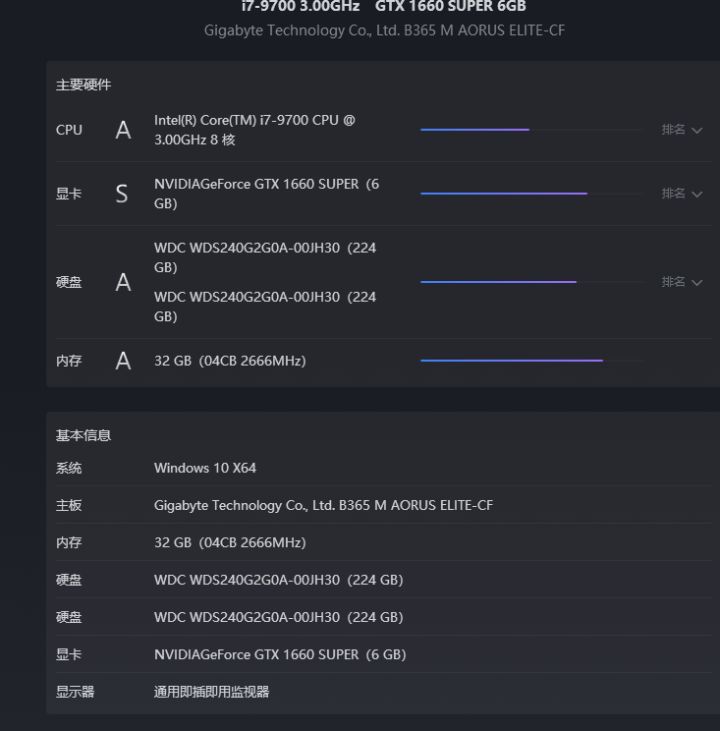Click the 主要硬件 section heading
Viewport: 720px width, 731px height.
pyautogui.click(x=83, y=85)
